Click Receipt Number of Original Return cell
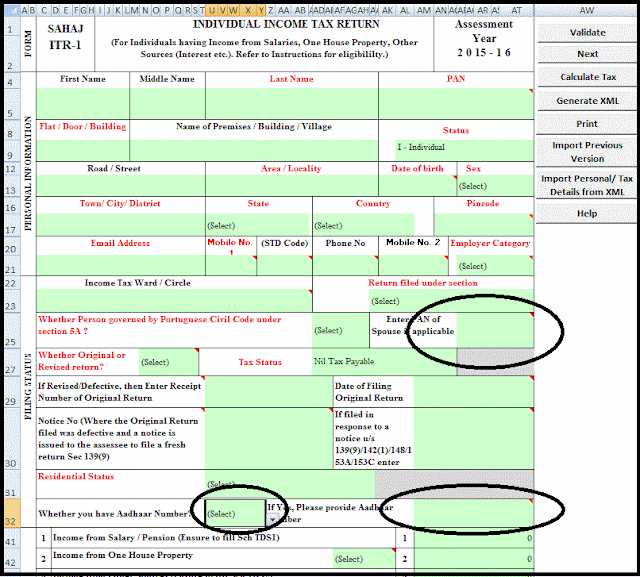This screenshot has height=577, width=640. [x=269, y=392]
